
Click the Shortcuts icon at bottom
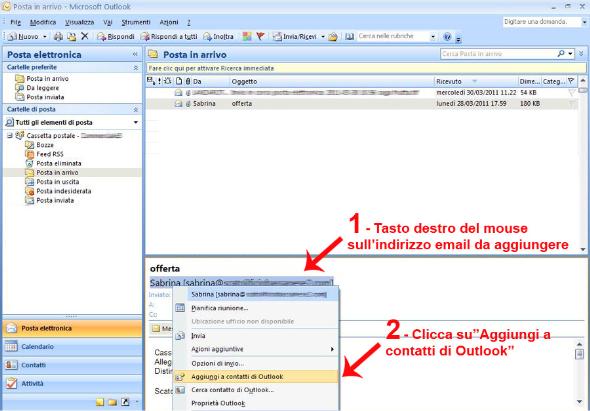coord(125,402)
